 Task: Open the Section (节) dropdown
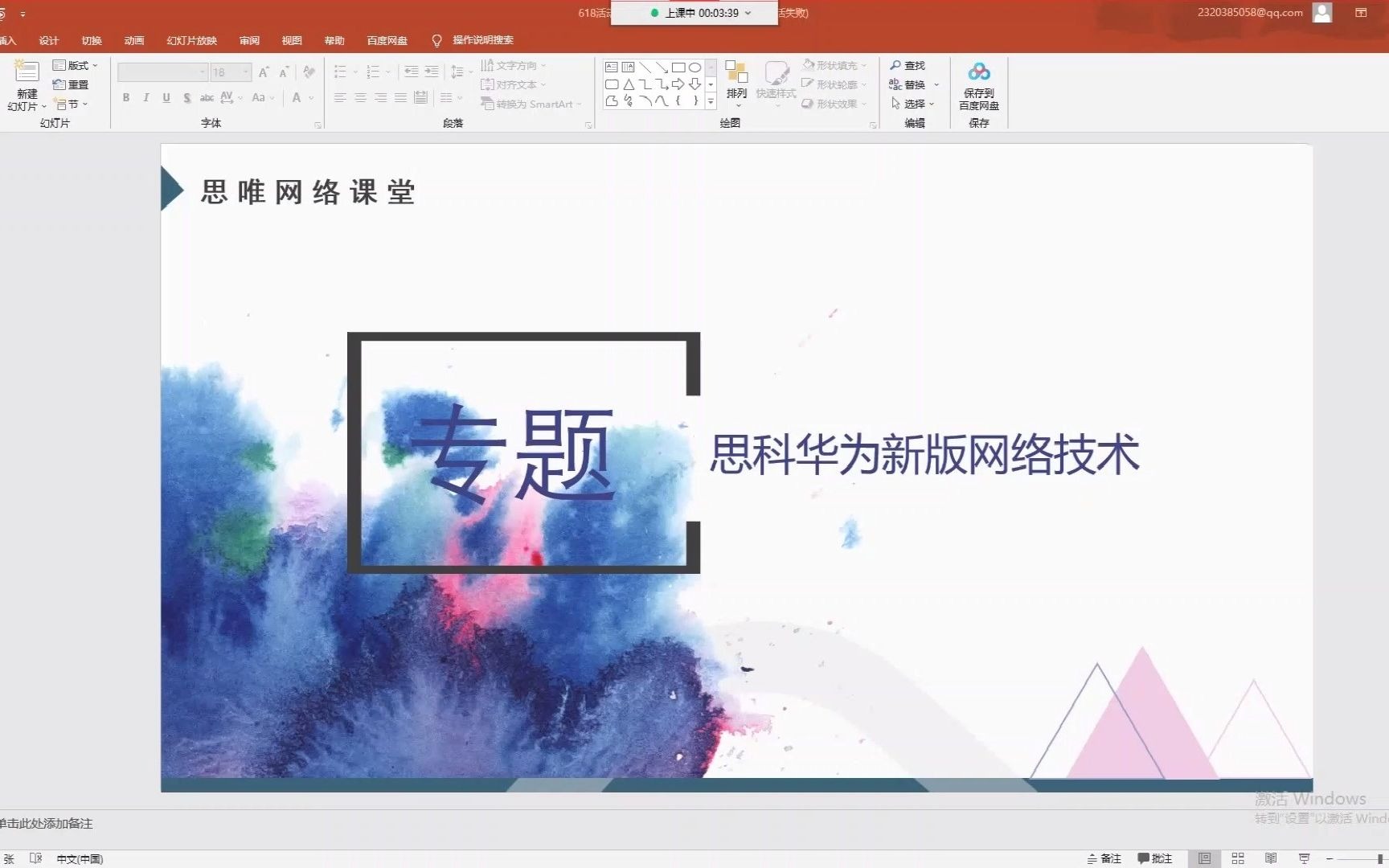pyautogui.click(x=71, y=104)
